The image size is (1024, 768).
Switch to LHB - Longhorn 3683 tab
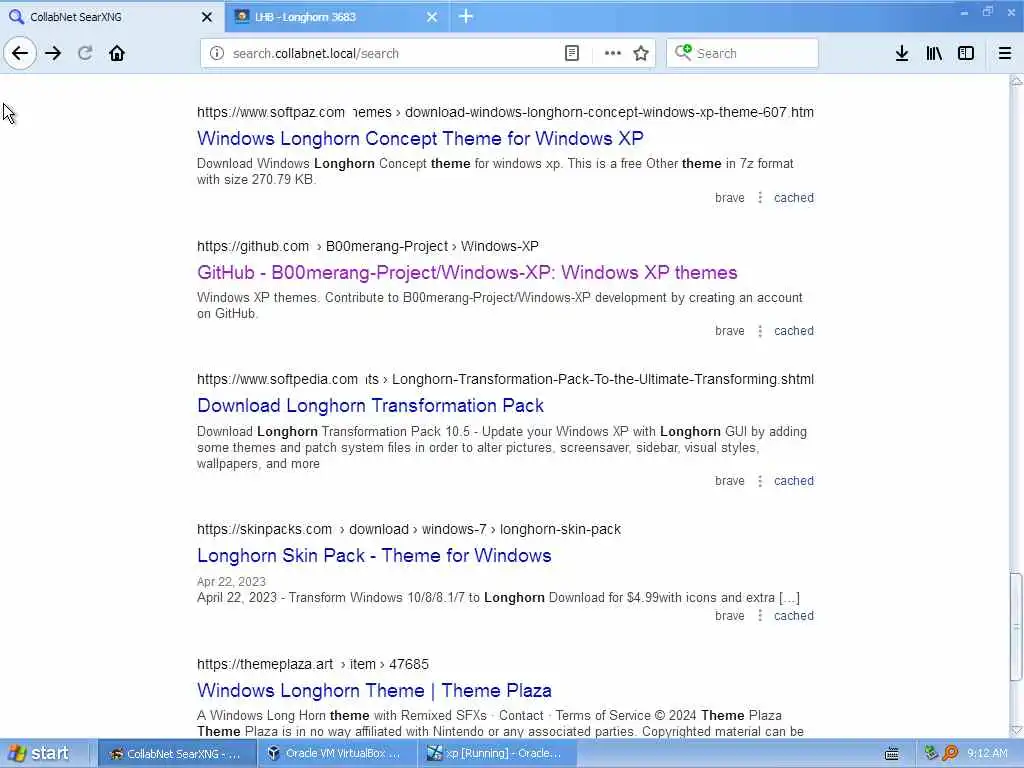coord(336,16)
